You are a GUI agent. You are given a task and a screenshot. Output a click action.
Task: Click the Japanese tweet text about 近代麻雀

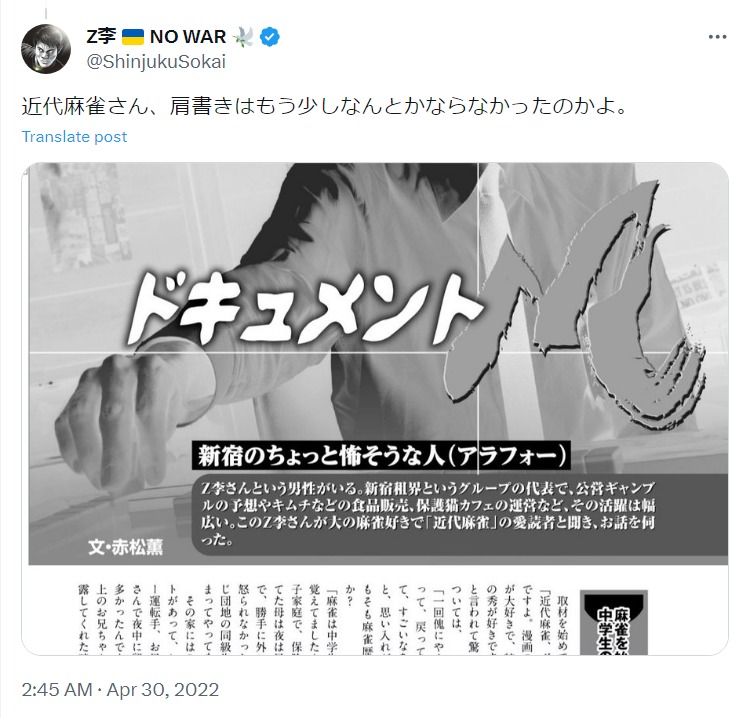(x=324, y=107)
